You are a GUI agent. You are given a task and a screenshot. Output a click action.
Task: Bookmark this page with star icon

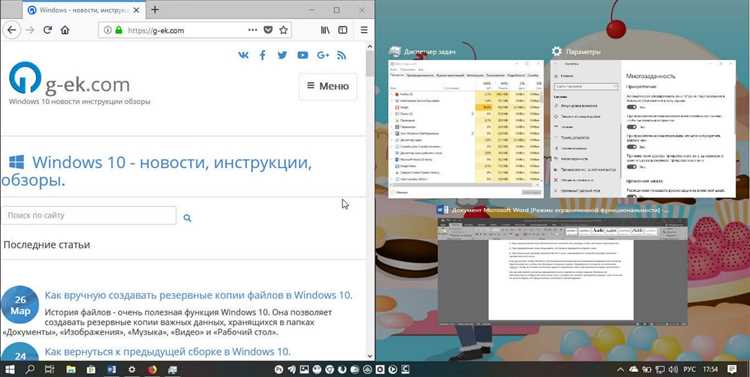pos(284,30)
